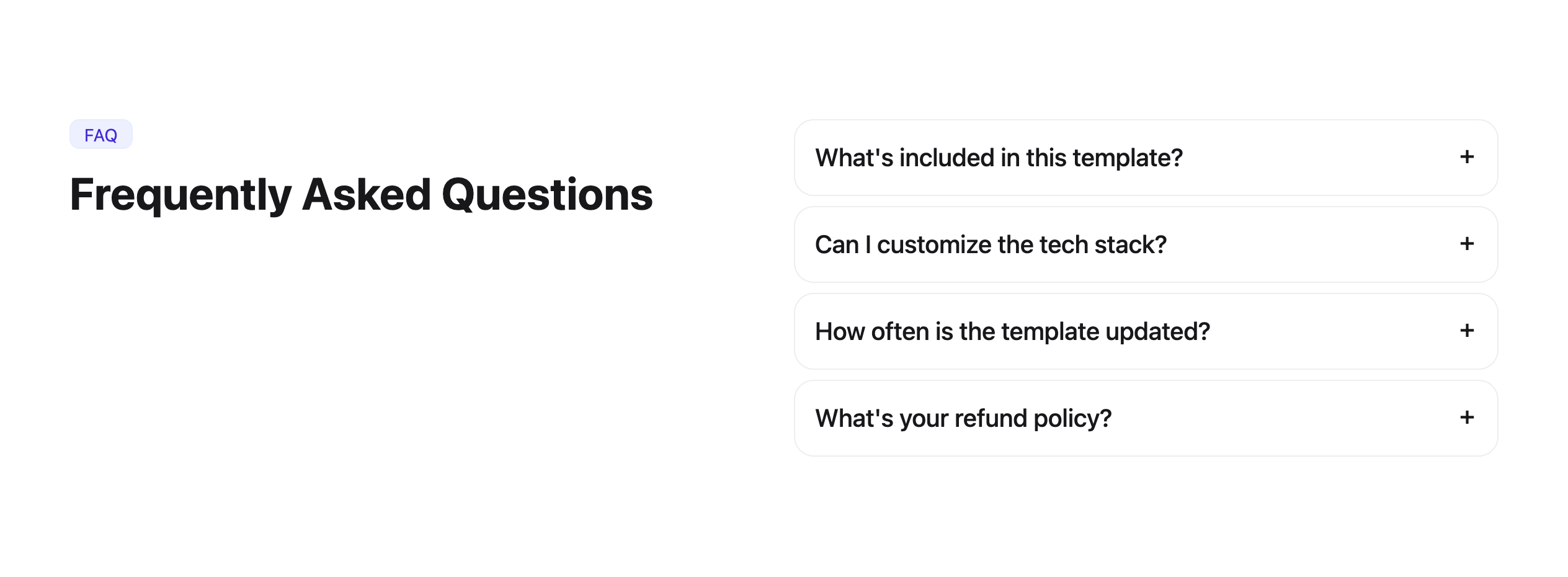Image resolution: width=1568 pixels, height=577 pixels.
Task: Click the plus icon for the template update question
Action: tap(1467, 331)
